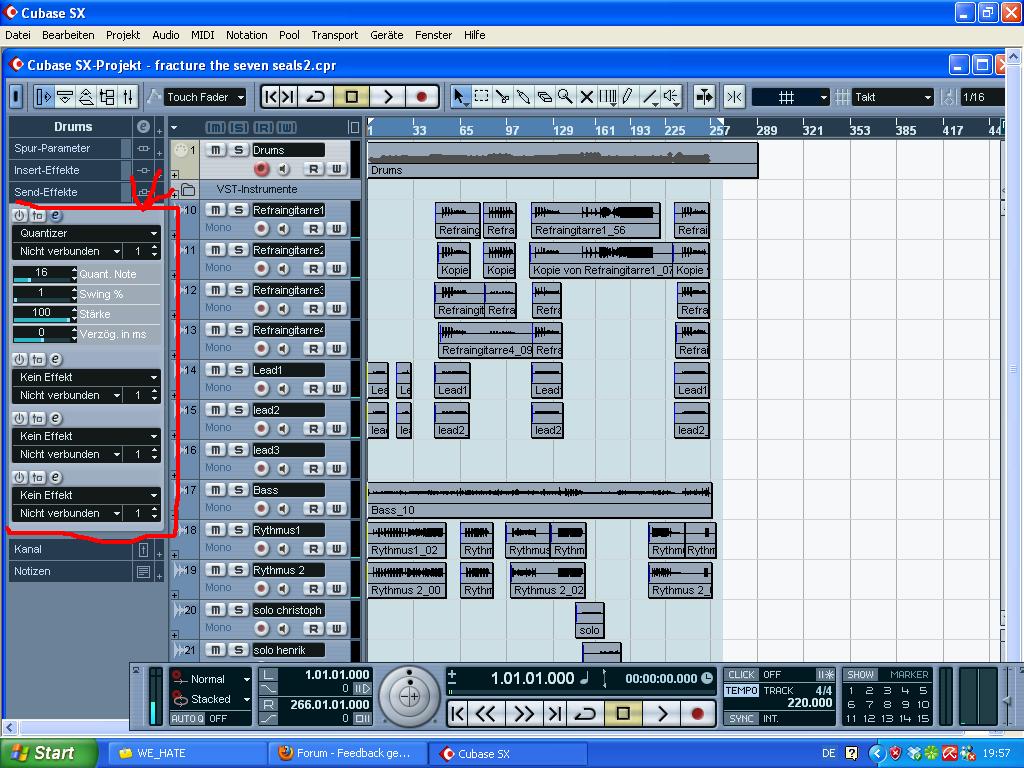
Task: Select the eraser tool
Action: tap(544, 97)
